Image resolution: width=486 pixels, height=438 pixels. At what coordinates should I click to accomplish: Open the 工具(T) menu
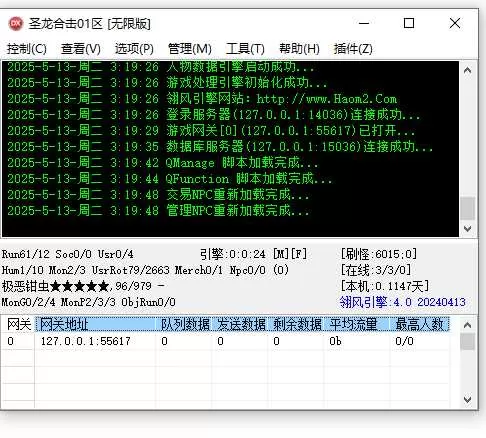click(x=245, y=49)
